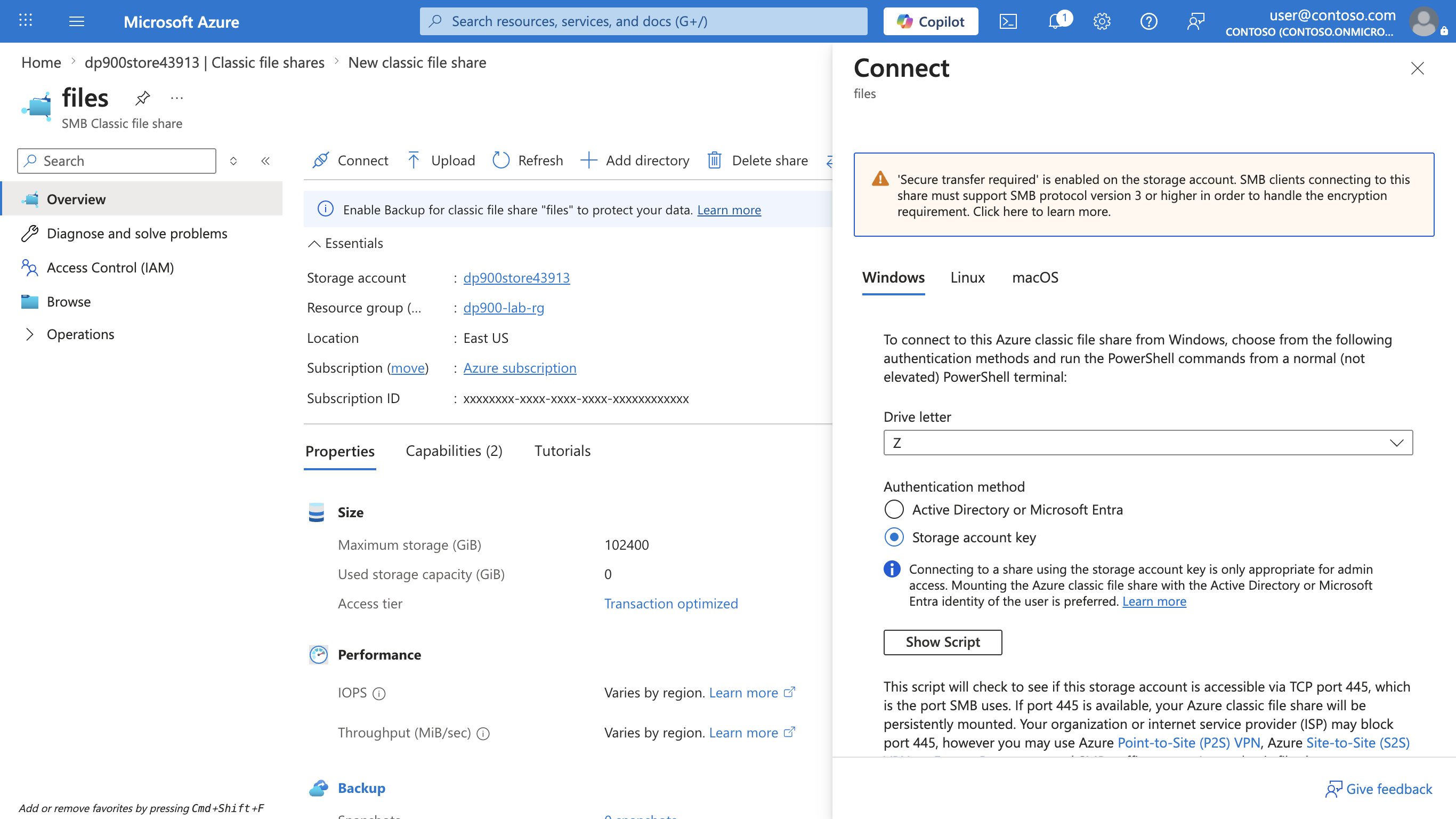This screenshot has height=819, width=1456.
Task: Open storage account dp900store43913 link
Action: tap(516, 278)
